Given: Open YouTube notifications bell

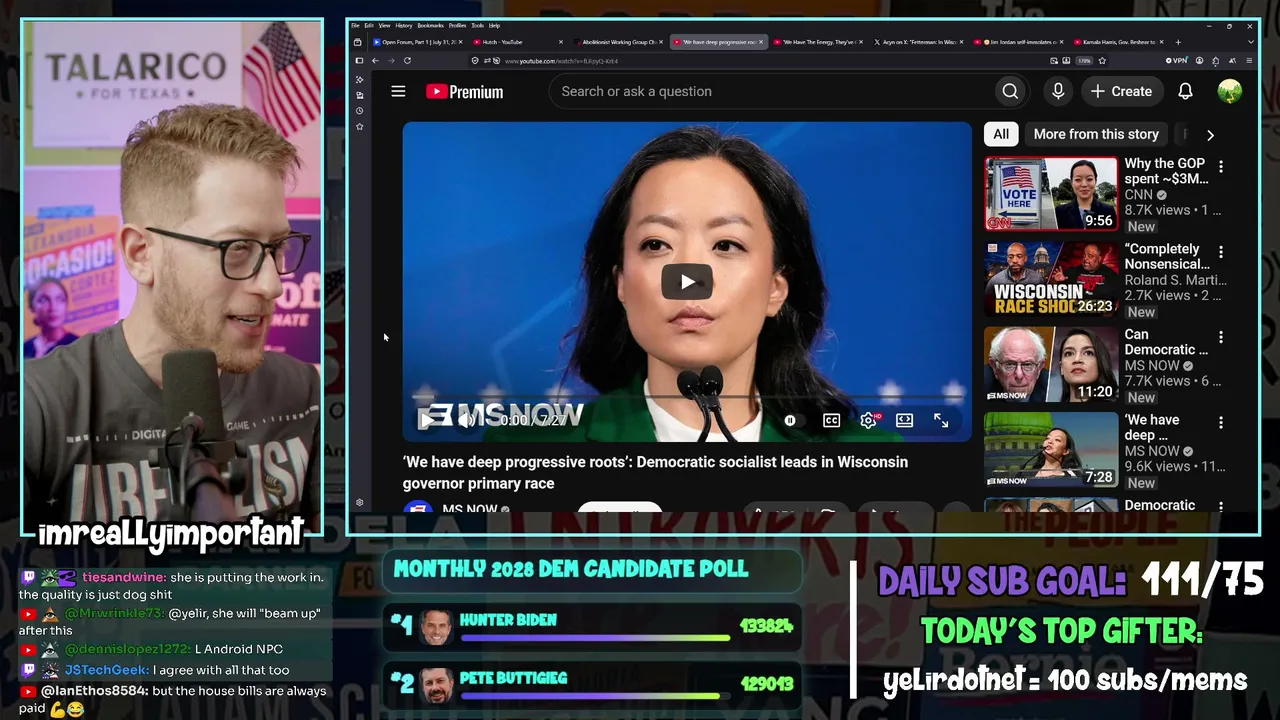Looking at the screenshot, I should coord(1185,91).
